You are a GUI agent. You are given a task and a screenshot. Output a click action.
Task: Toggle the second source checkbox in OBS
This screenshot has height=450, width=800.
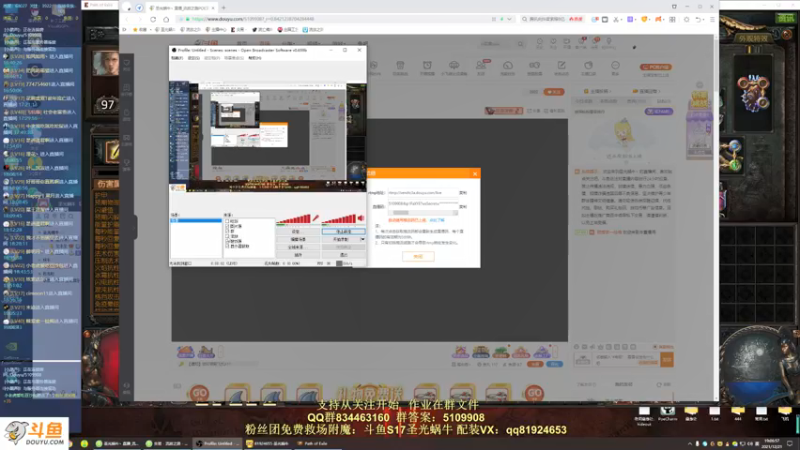click(227, 226)
